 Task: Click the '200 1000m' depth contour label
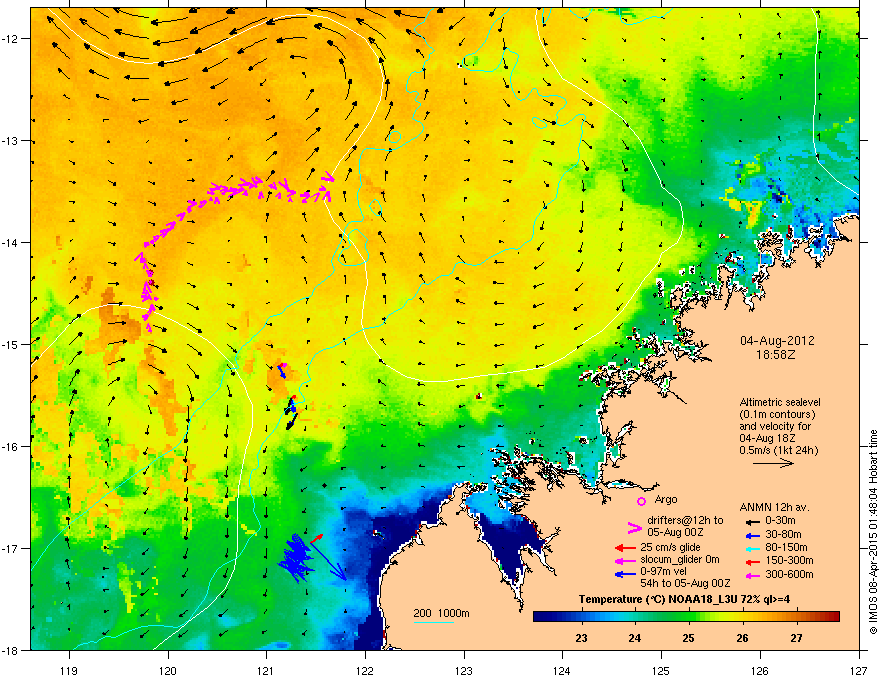[441, 613]
